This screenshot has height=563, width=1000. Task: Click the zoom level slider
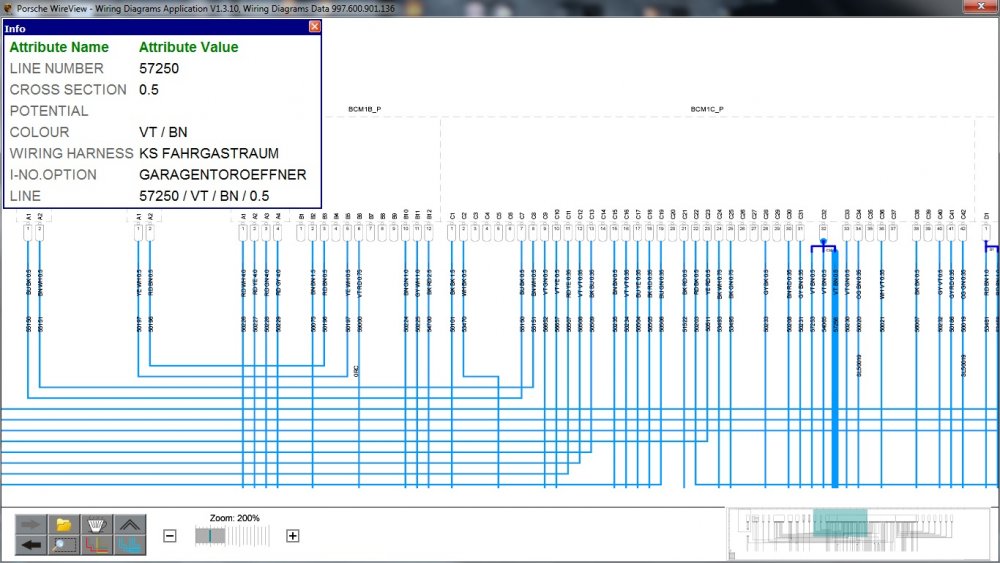point(230,536)
